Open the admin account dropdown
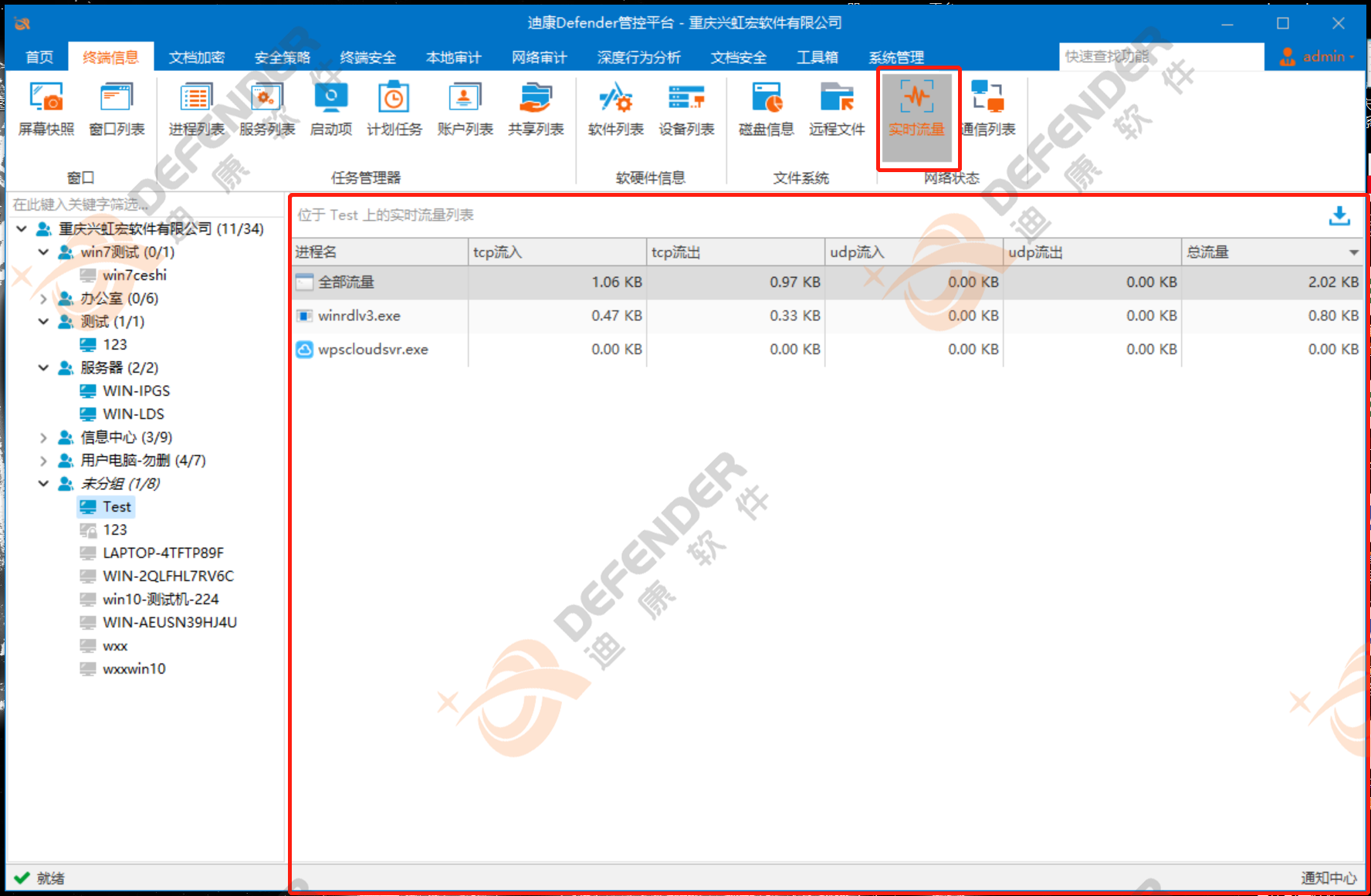The height and width of the screenshot is (896, 1371). coord(1352,57)
